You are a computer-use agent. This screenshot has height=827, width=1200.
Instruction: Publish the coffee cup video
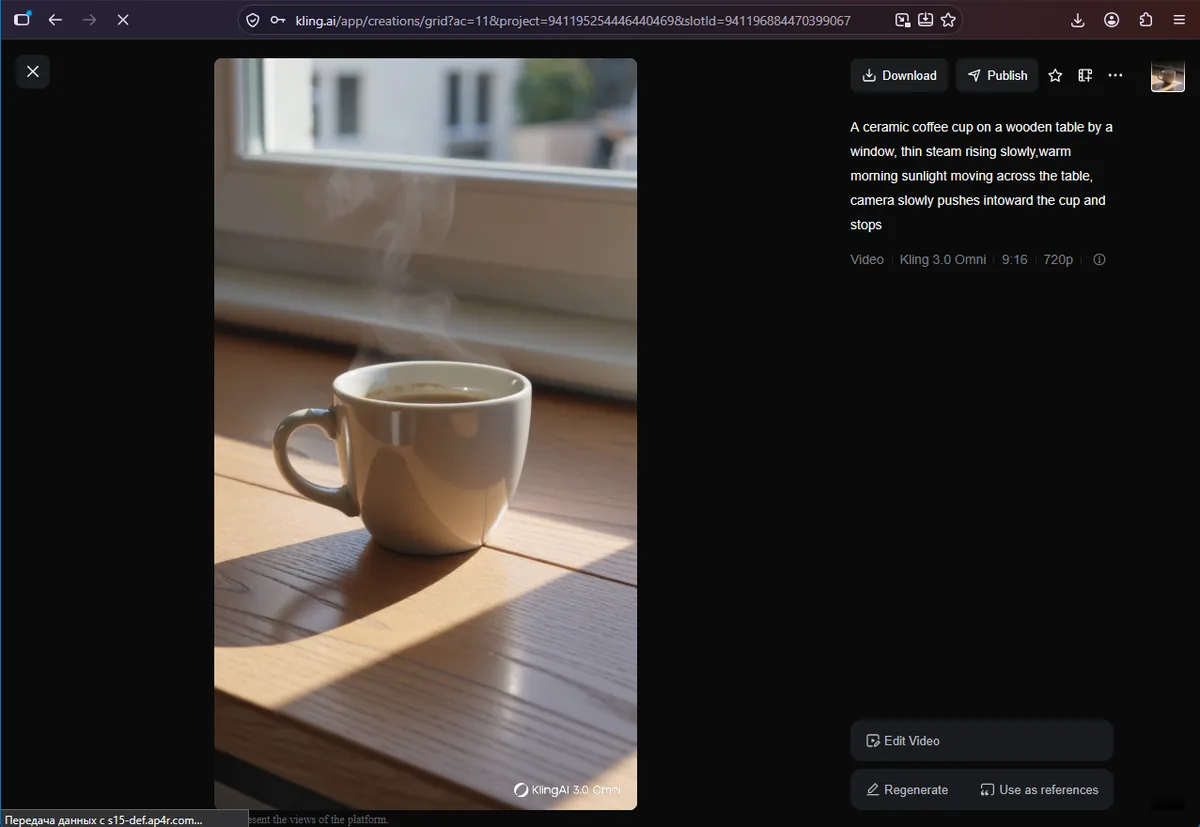(997, 76)
